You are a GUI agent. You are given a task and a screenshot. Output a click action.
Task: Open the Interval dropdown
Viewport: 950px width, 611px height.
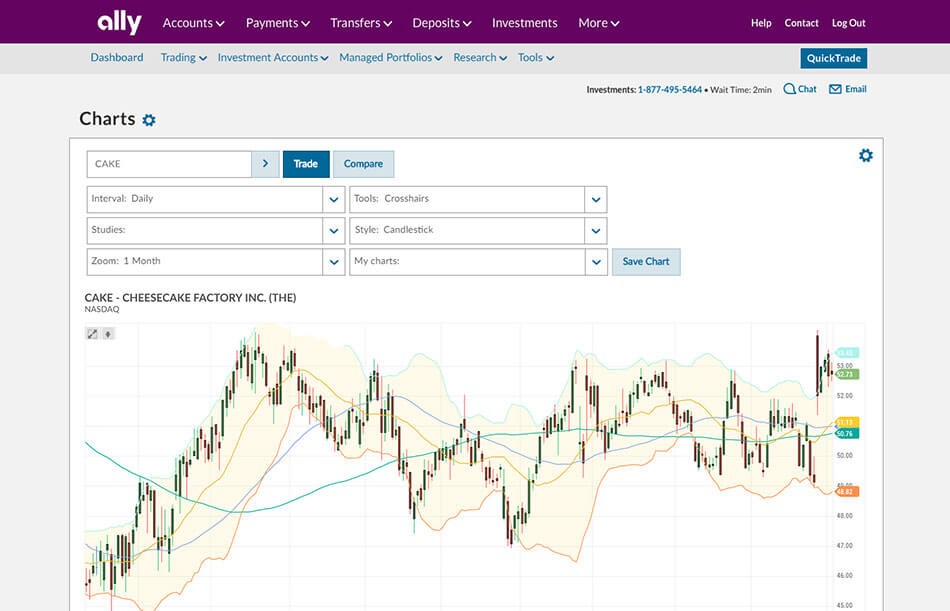click(x=334, y=199)
